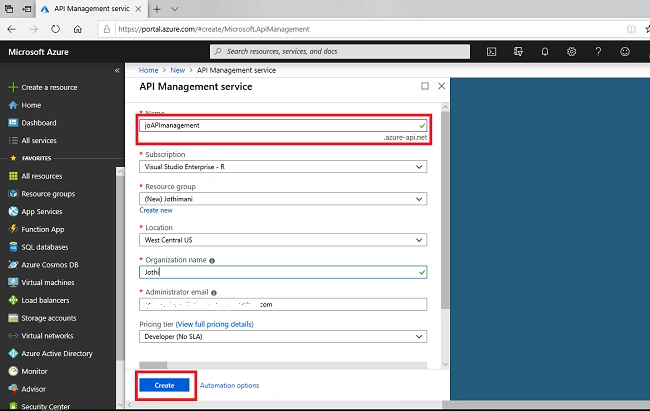
Task: Open a new browser tab
Action: (x=157, y=9)
